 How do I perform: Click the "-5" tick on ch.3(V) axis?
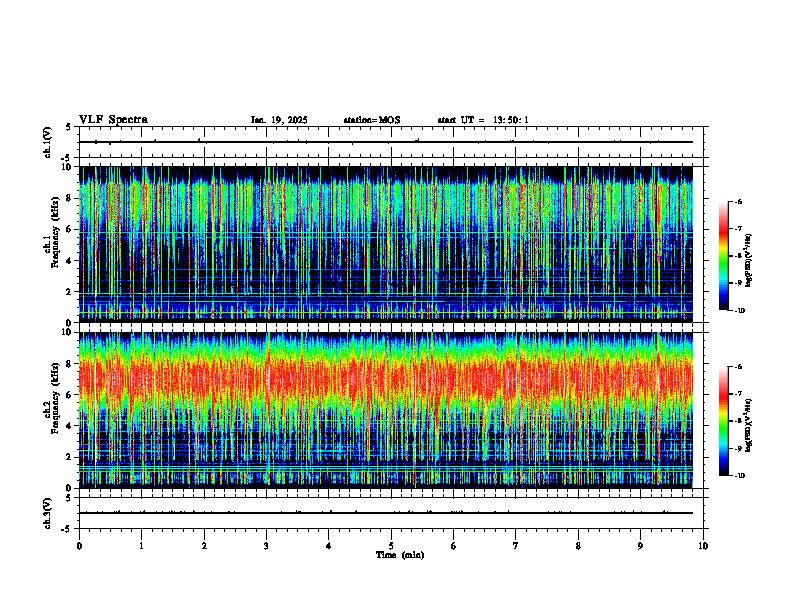[67, 529]
